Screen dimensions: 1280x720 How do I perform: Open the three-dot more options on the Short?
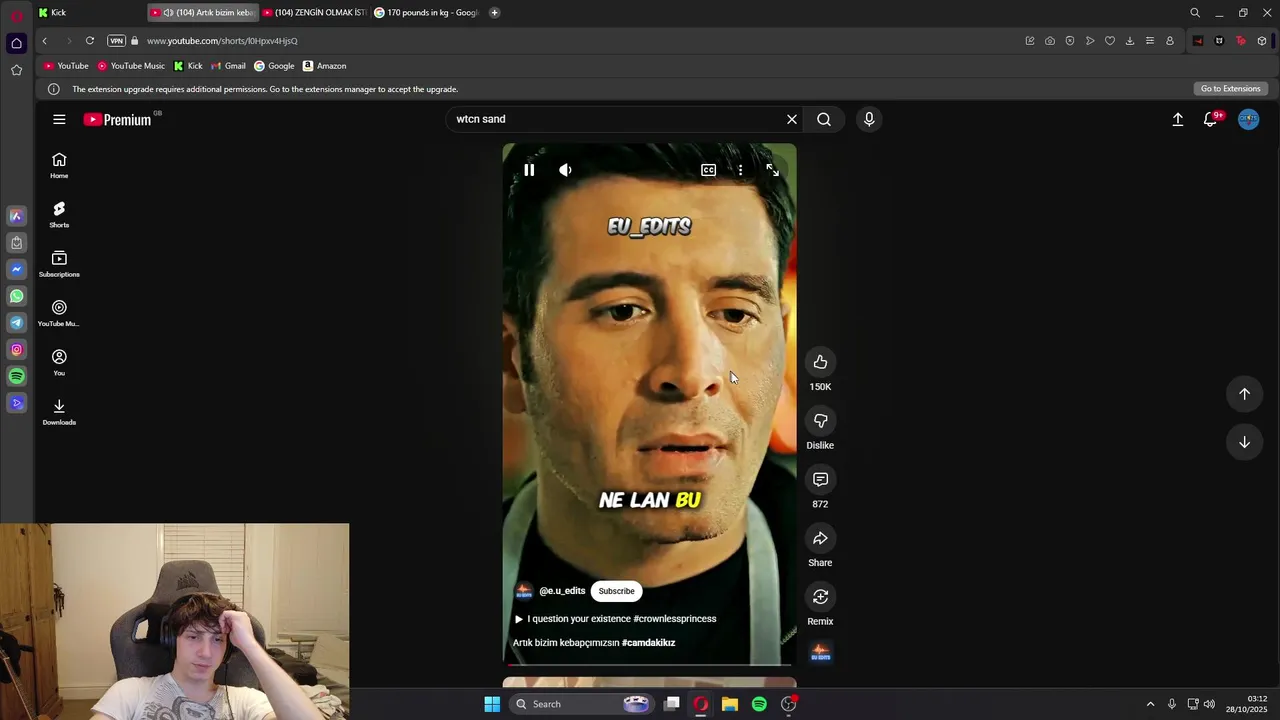tap(740, 170)
